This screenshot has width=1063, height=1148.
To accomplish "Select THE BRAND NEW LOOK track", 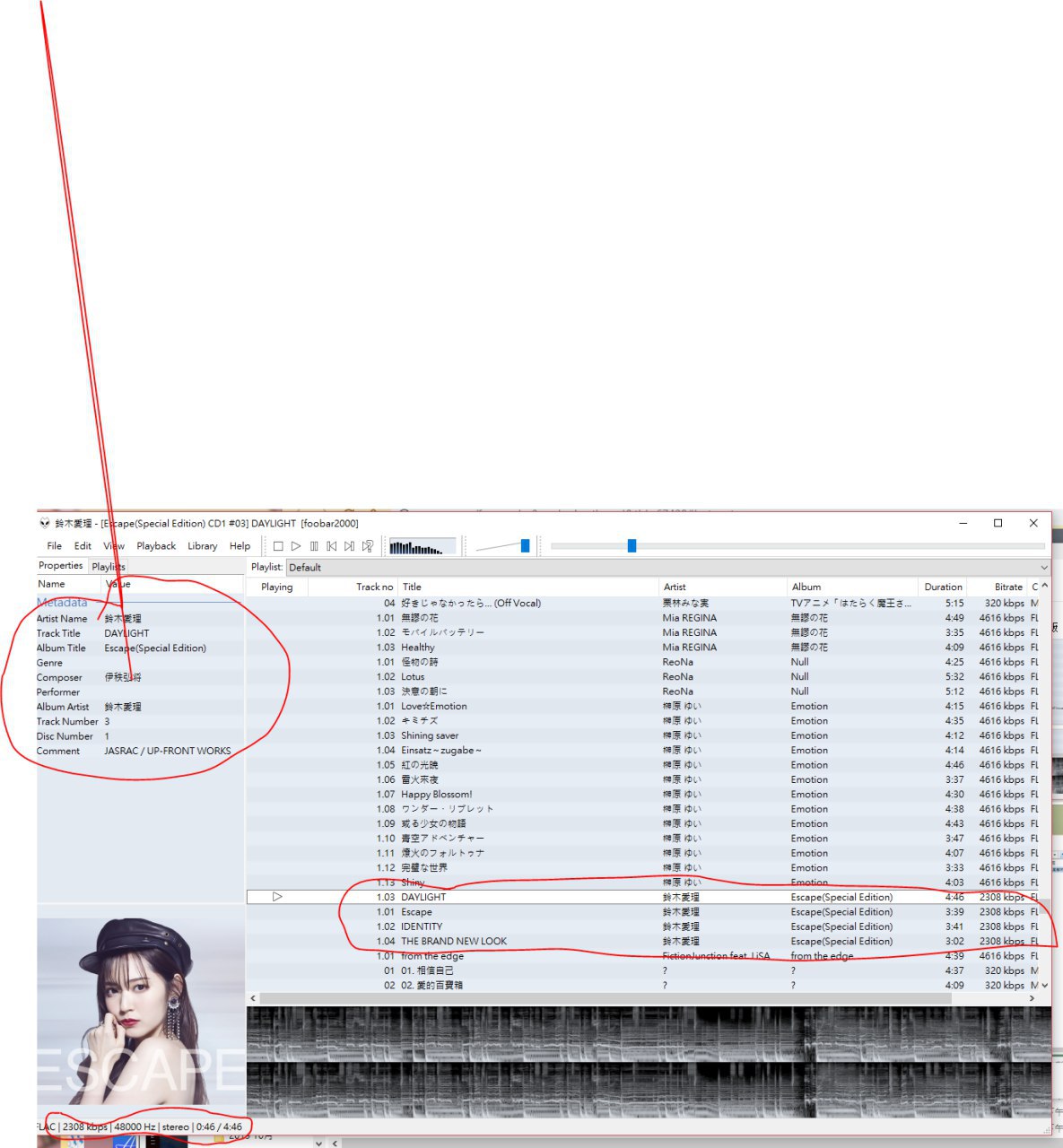I will [x=642, y=942].
